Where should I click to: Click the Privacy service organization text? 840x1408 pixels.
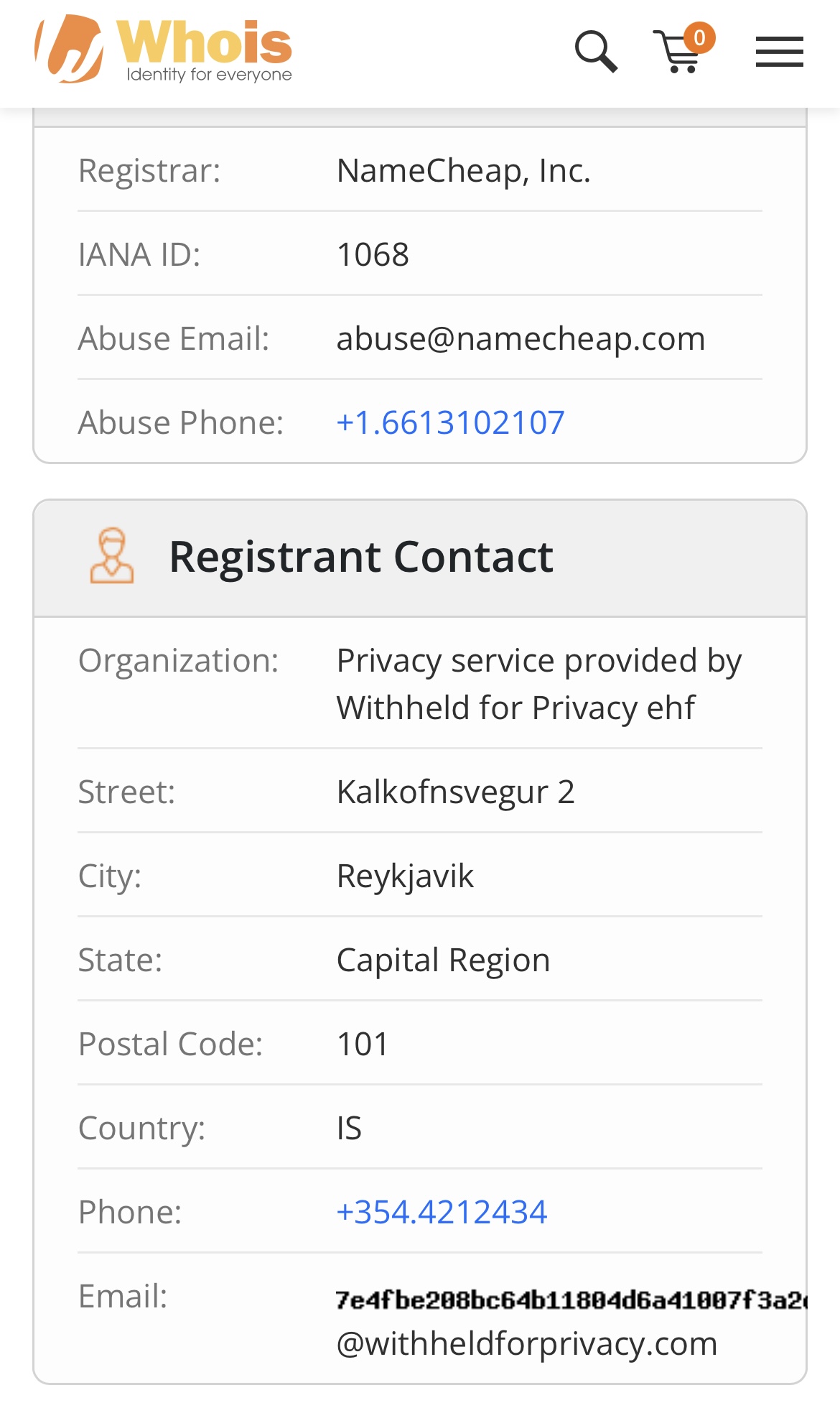point(538,684)
